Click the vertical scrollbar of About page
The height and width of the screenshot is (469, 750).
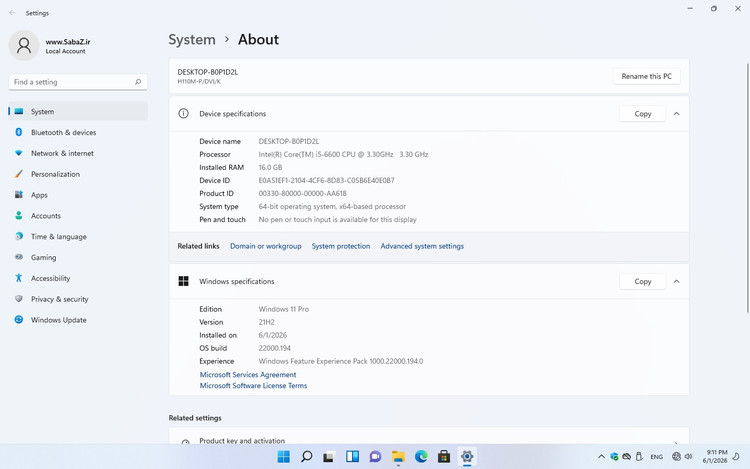click(x=748, y=188)
